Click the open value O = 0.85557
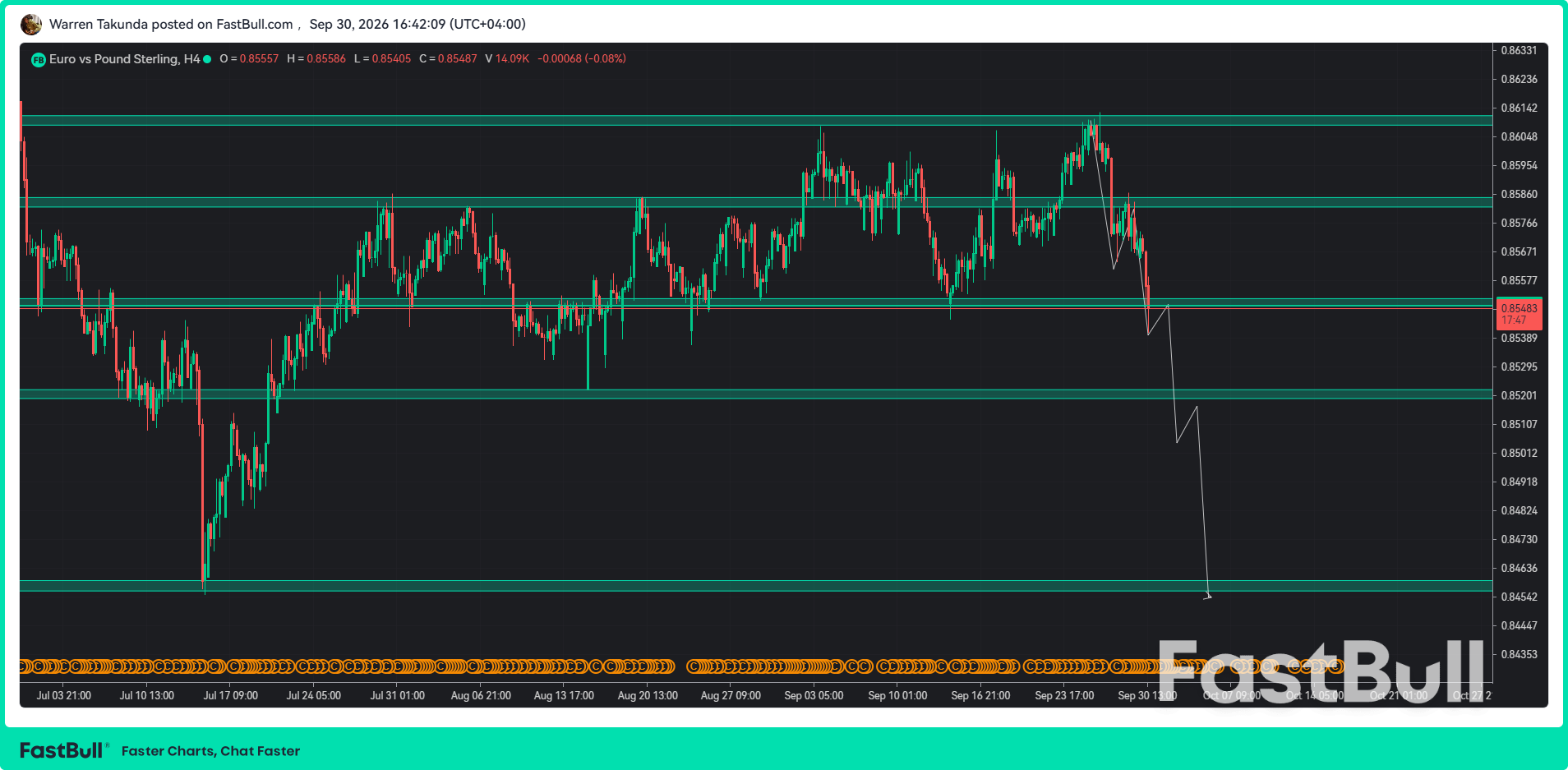Viewport: 1568px width, 770px height. click(249, 59)
